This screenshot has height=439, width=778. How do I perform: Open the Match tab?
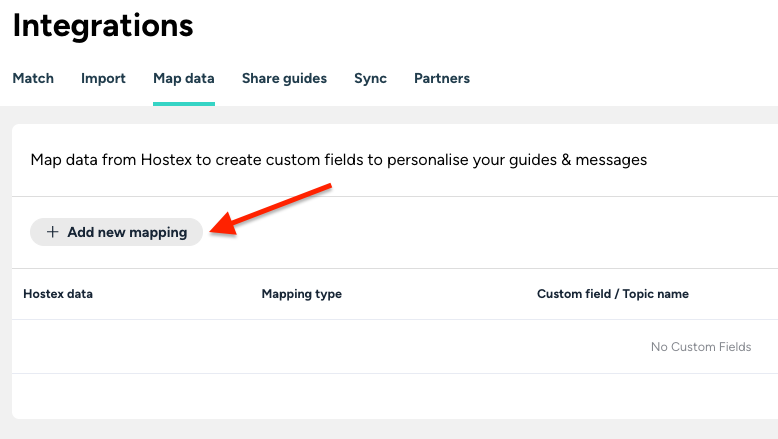pyautogui.click(x=33, y=78)
